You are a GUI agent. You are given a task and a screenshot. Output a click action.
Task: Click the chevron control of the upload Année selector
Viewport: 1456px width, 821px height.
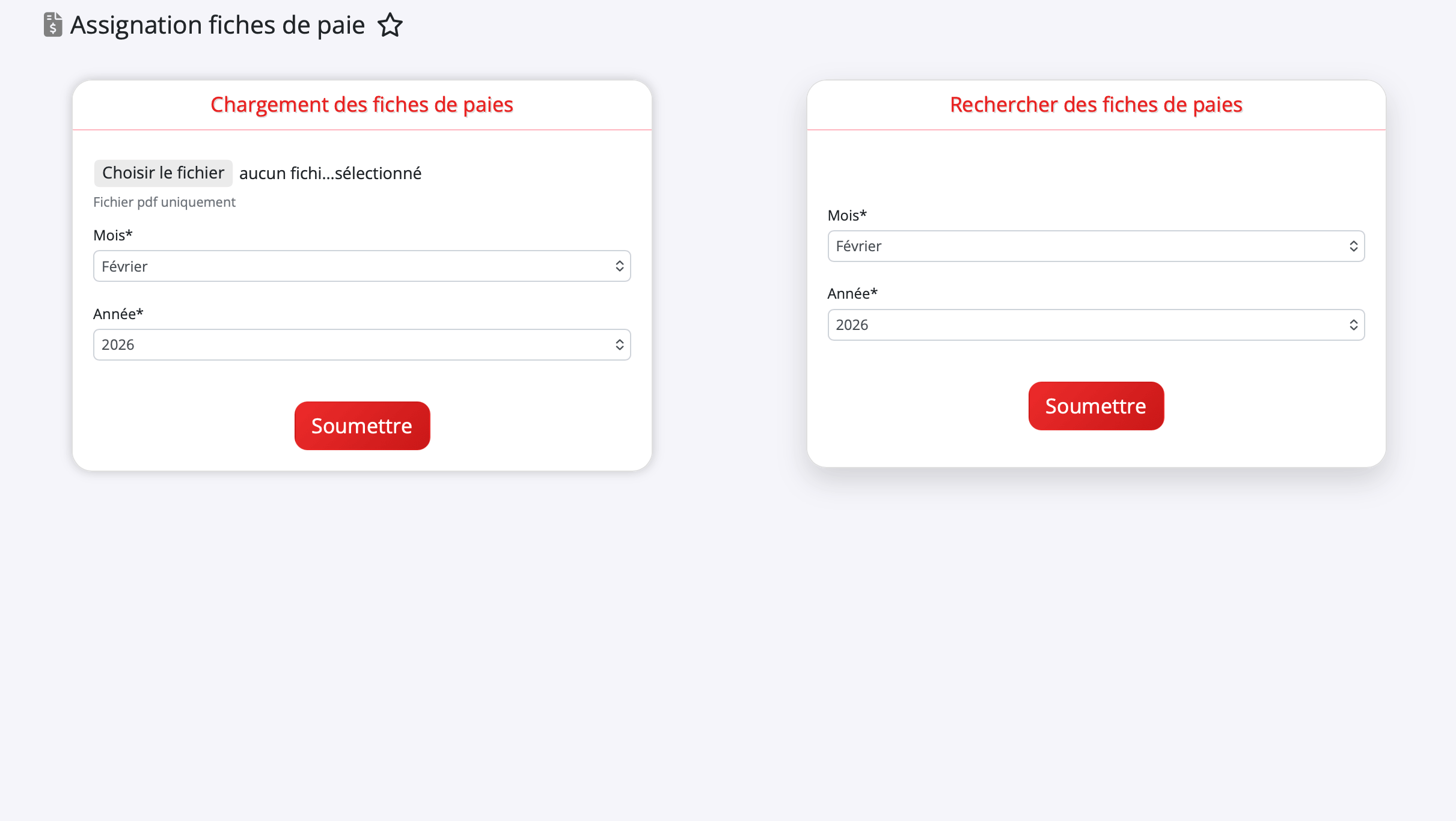[619, 344]
